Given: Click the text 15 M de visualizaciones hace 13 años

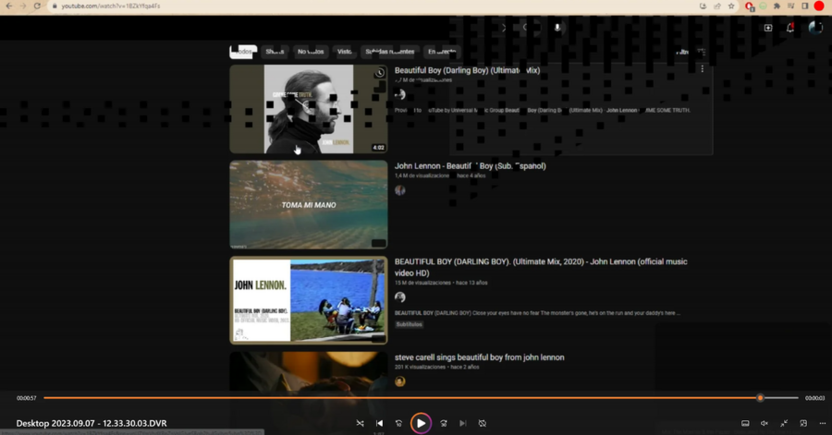Looking at the screenshot, I should 441,283.
